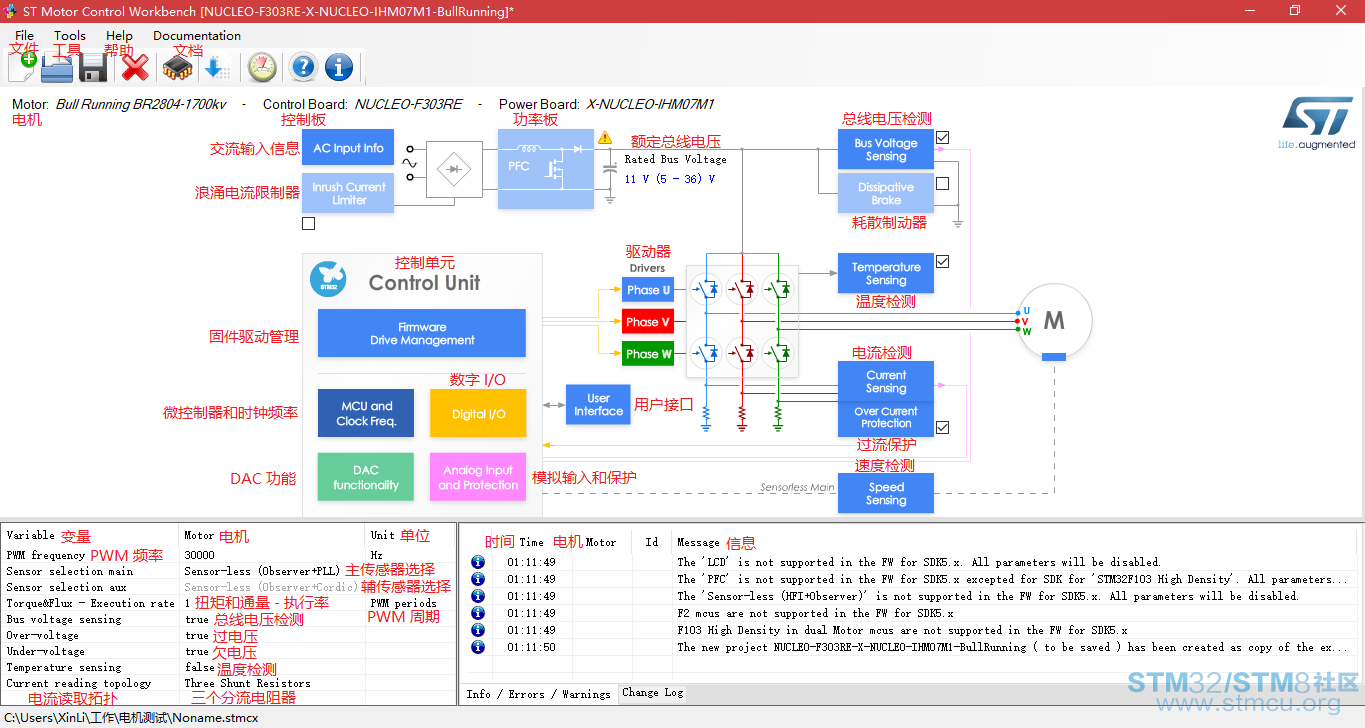Click the yellow warning triangle near PFC
The image size is (1365, 728).
click(605, 138)
